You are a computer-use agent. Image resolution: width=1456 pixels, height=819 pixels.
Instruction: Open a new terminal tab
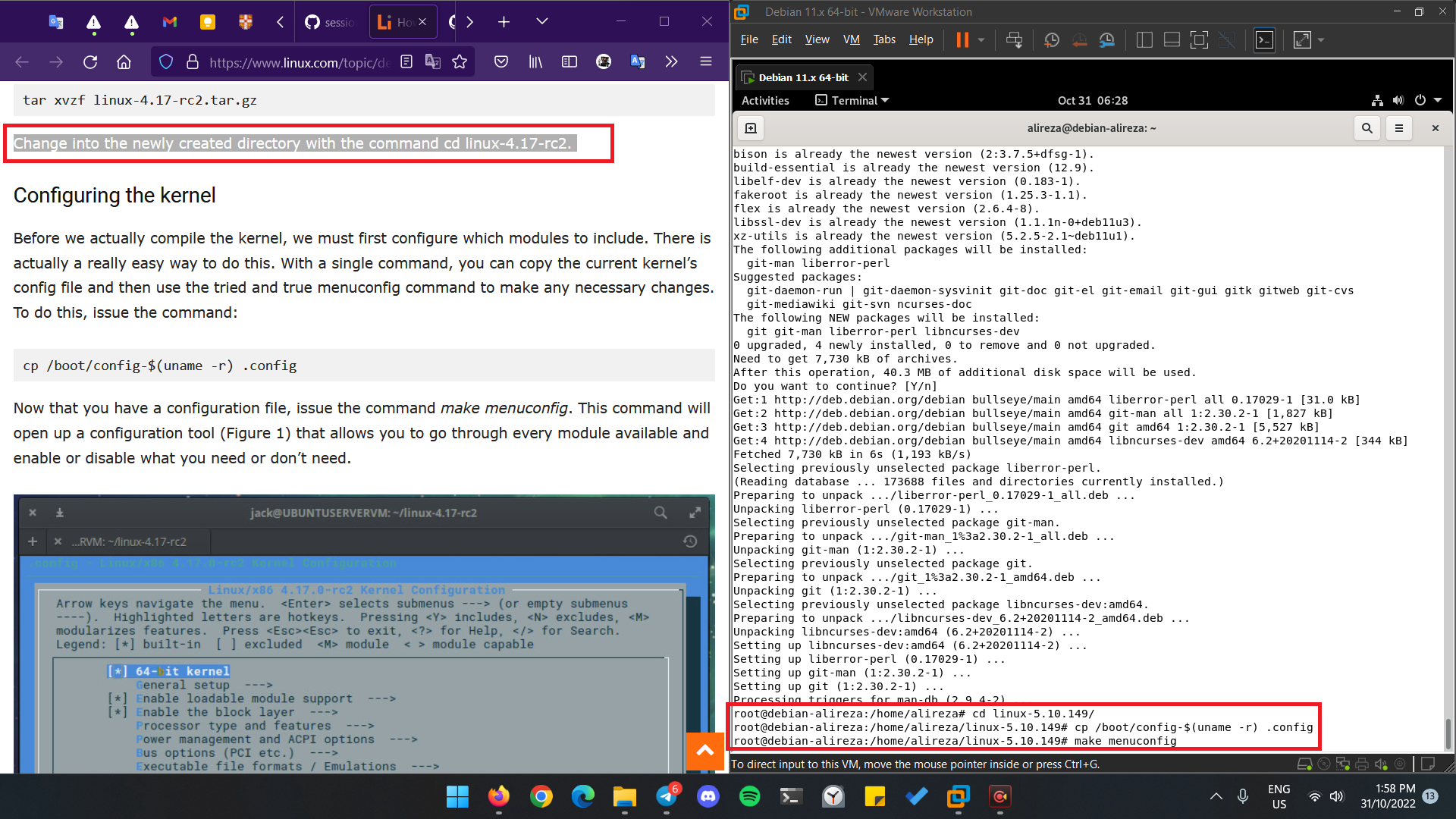pyautogui.click(x=751, y=128)
